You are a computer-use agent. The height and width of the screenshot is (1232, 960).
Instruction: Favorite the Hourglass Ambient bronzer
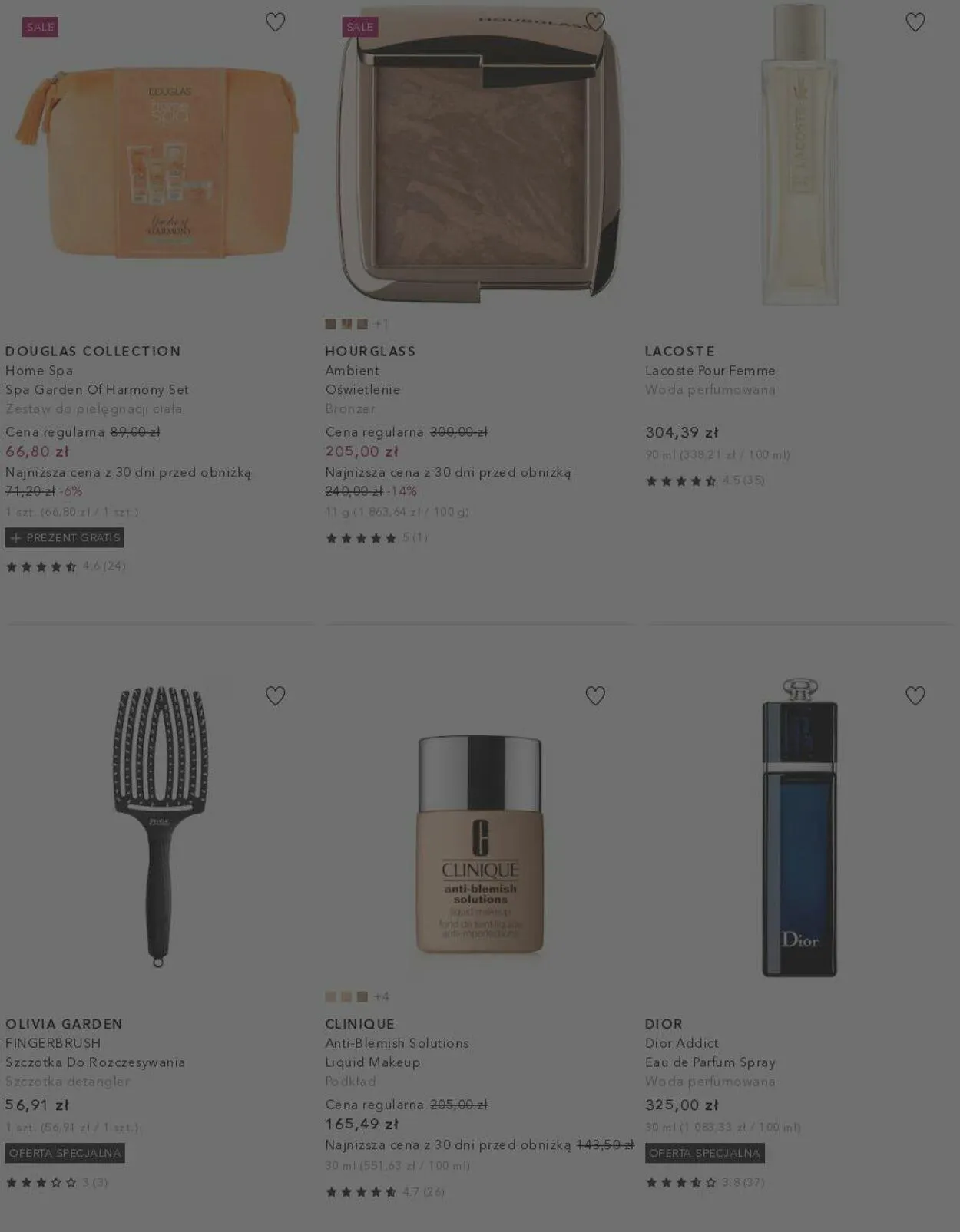595,22
